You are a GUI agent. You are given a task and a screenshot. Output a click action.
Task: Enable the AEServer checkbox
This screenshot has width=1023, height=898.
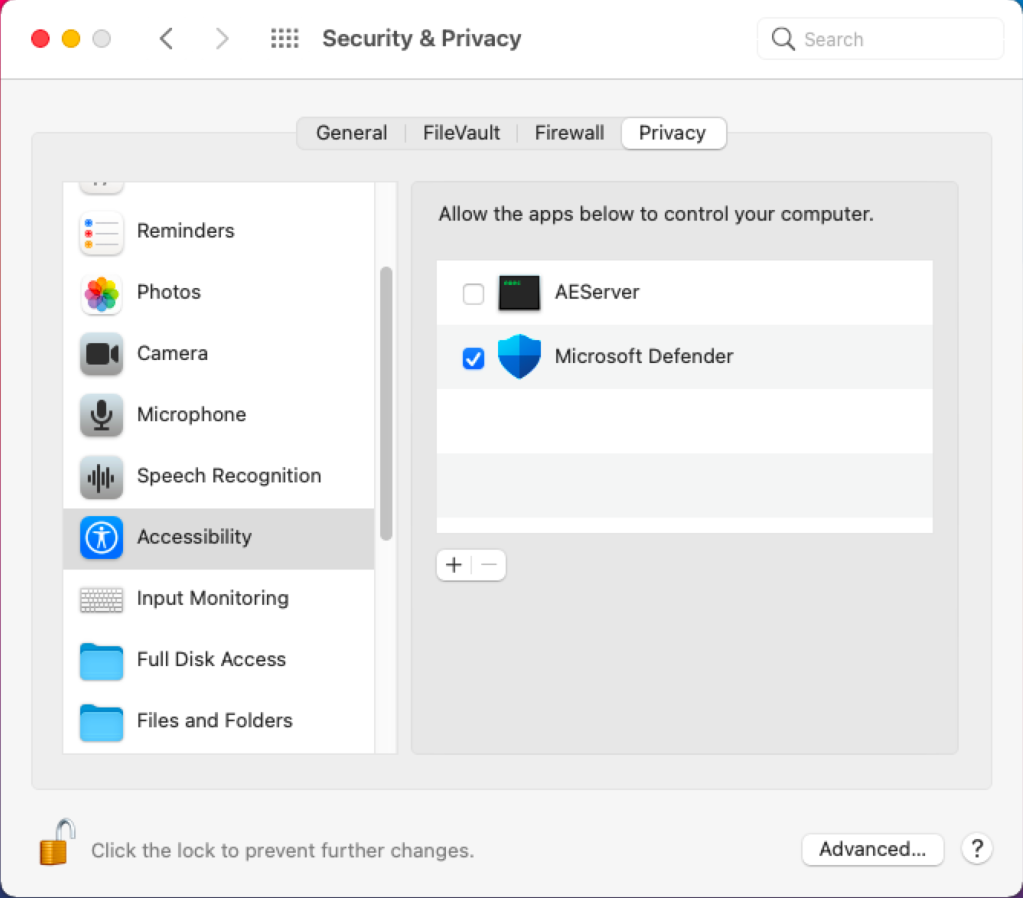(473, 294)
